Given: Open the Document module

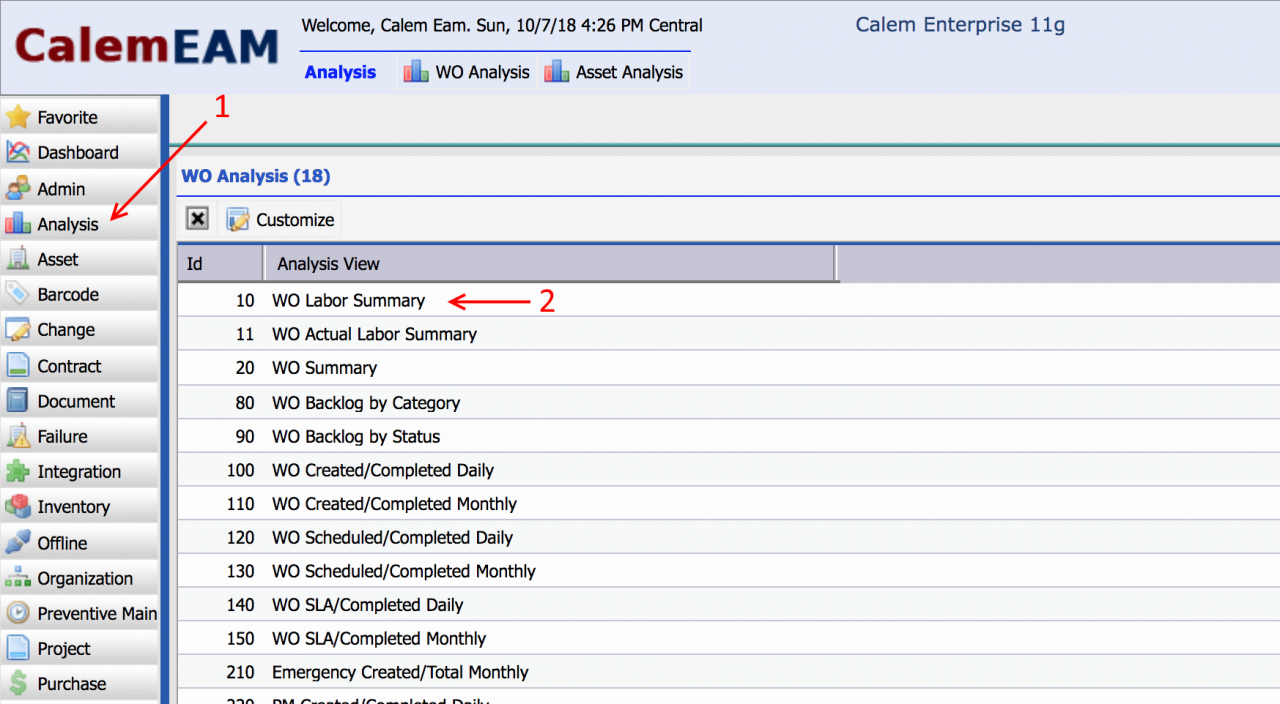Looking at the screenshot, I should tap(79, 401).
